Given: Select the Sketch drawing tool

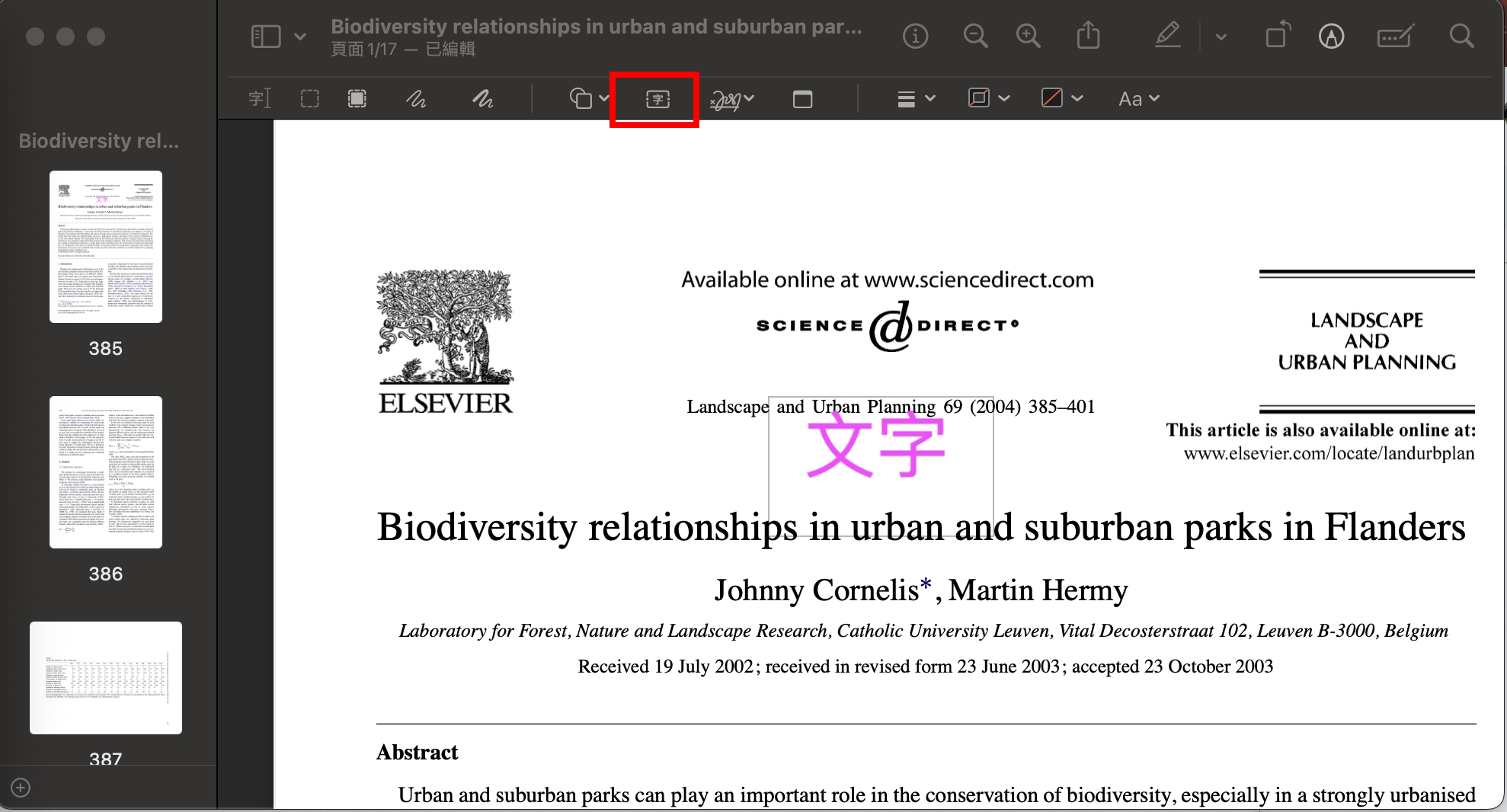Looking at the screenshot, I should point(415,99).
